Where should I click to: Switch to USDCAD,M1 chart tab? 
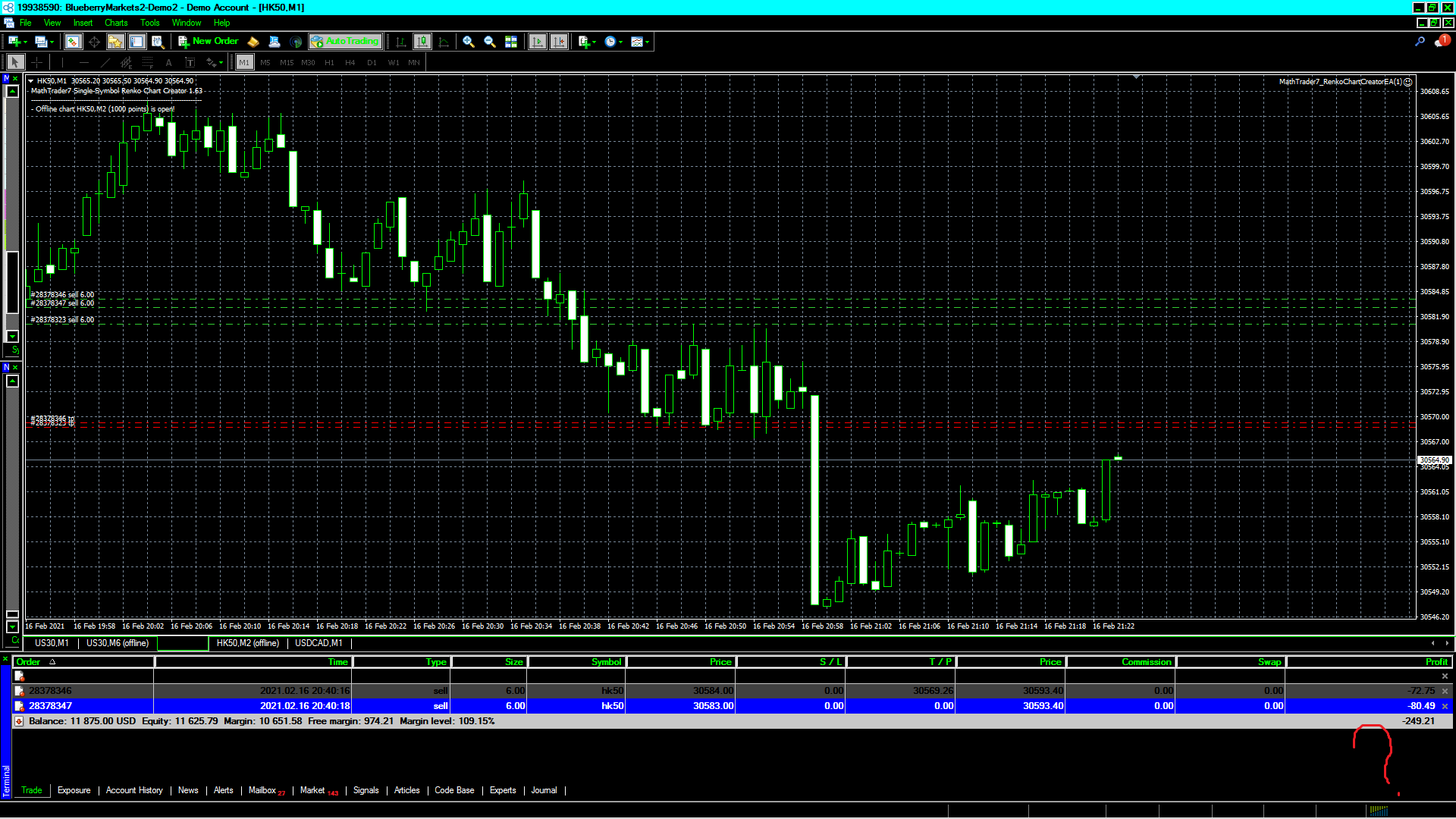pos(318,643)
